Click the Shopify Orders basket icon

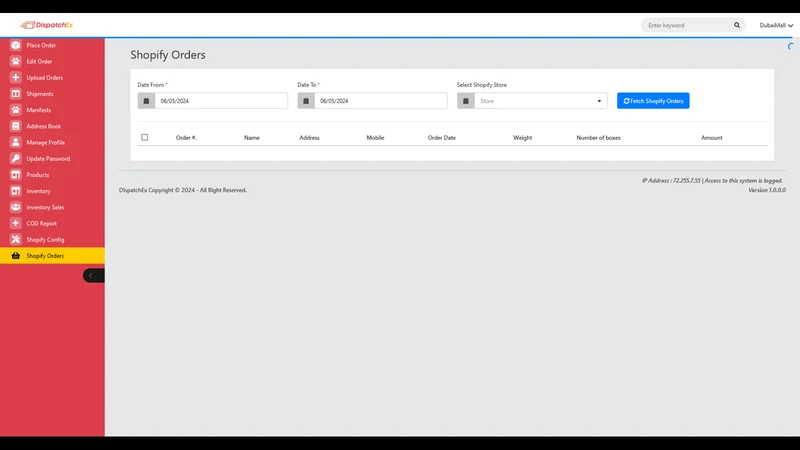pos(16,256)
